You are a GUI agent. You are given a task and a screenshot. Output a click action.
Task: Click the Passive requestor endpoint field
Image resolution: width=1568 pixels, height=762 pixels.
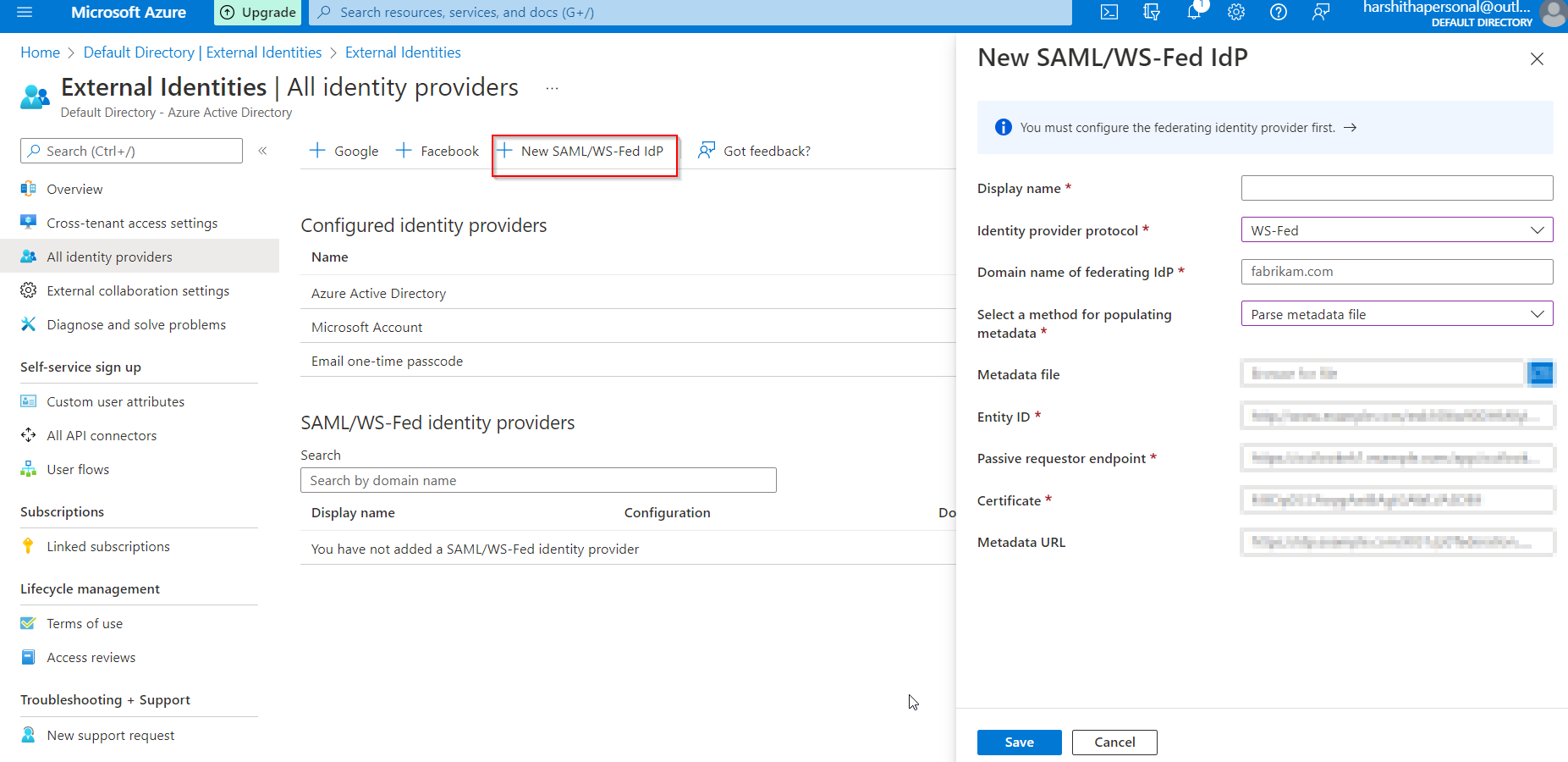[x=1397, y=458]
